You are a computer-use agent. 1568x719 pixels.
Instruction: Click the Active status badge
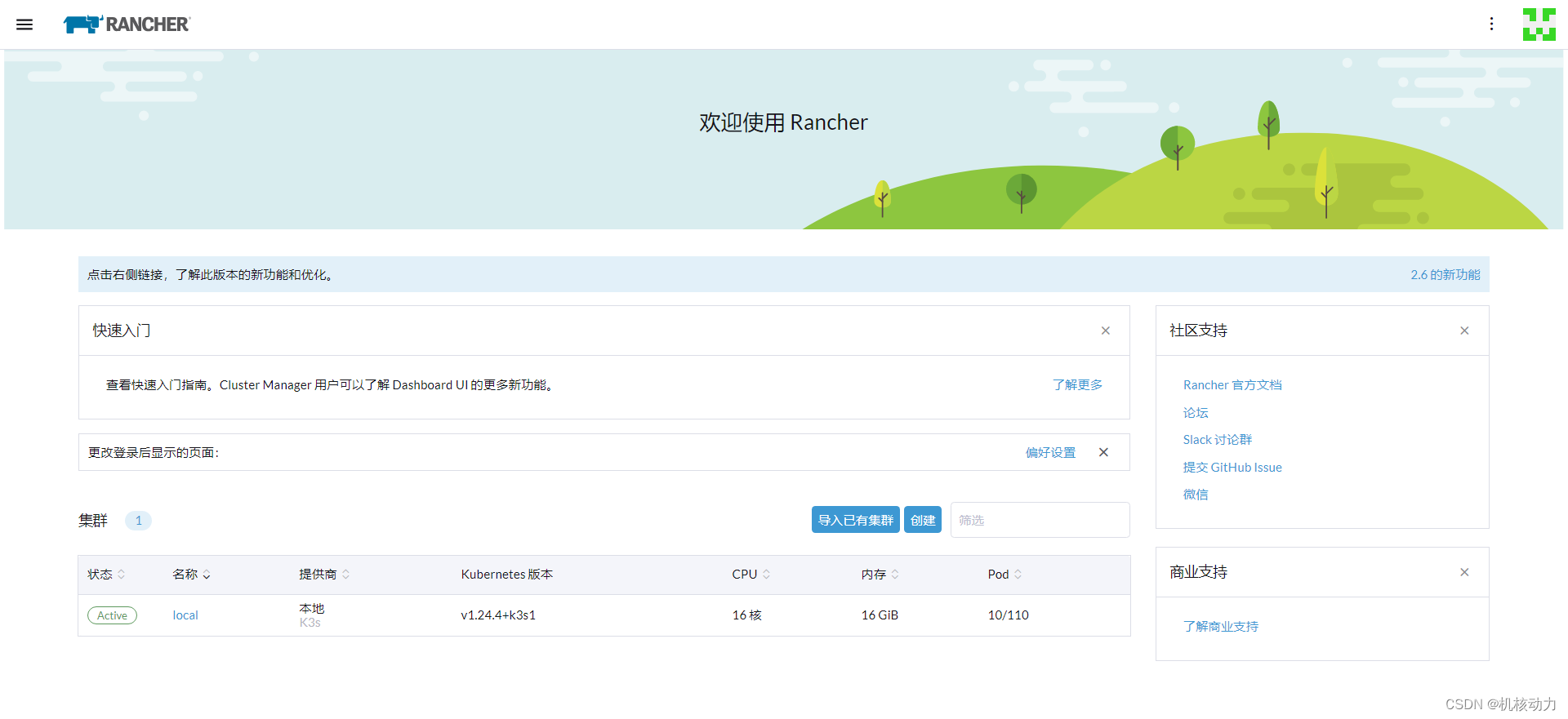(112, 615)
